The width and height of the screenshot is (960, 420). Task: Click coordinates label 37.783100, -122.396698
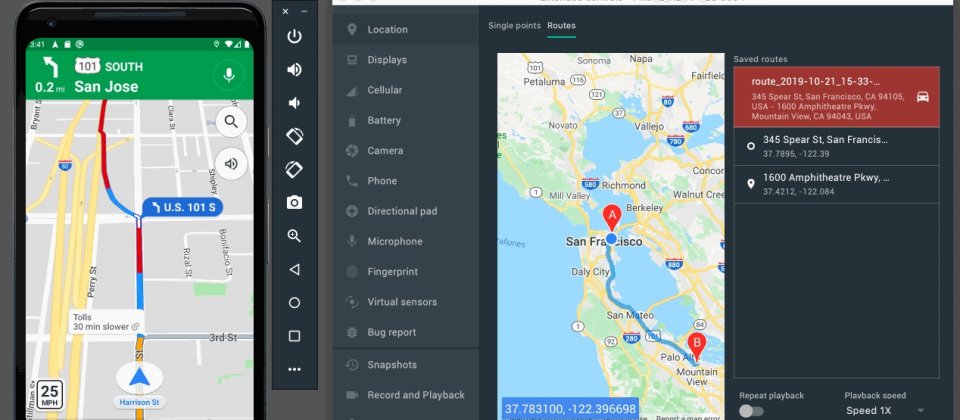tap(570, 408)
